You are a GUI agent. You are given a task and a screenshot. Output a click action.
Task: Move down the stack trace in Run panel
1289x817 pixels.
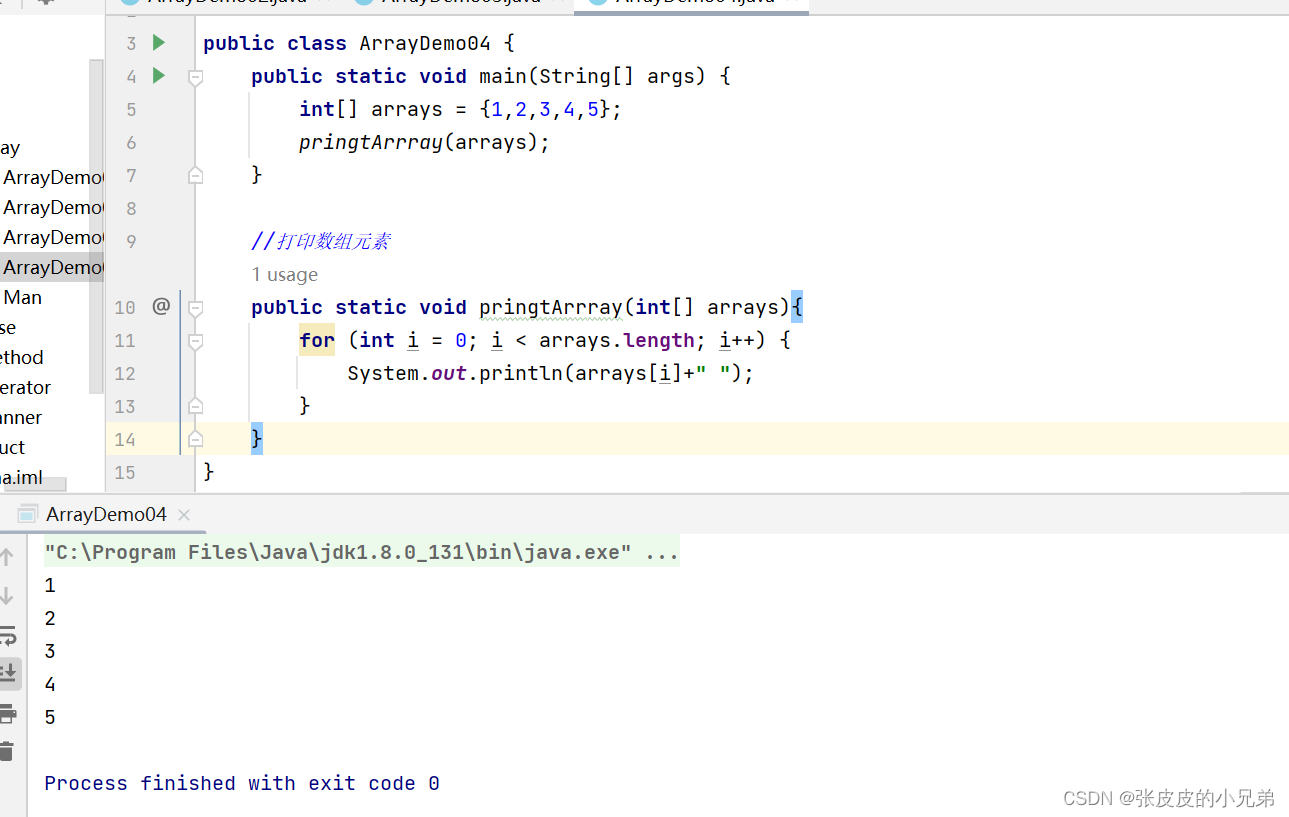click(7, 596)
